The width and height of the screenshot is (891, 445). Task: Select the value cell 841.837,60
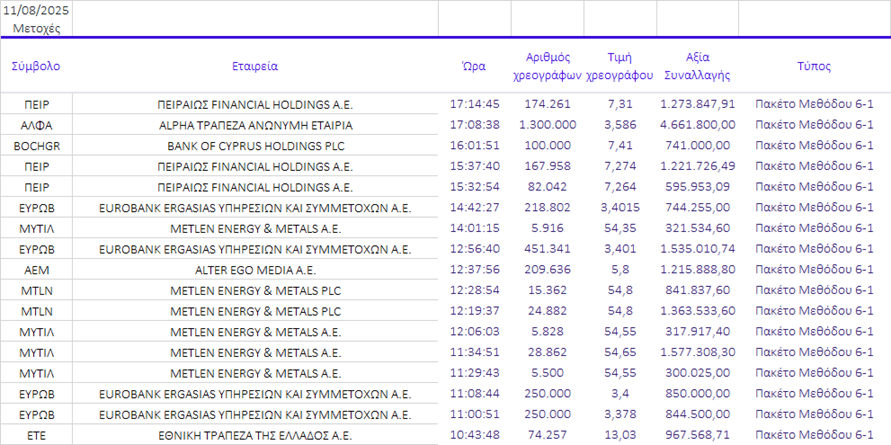697,290
